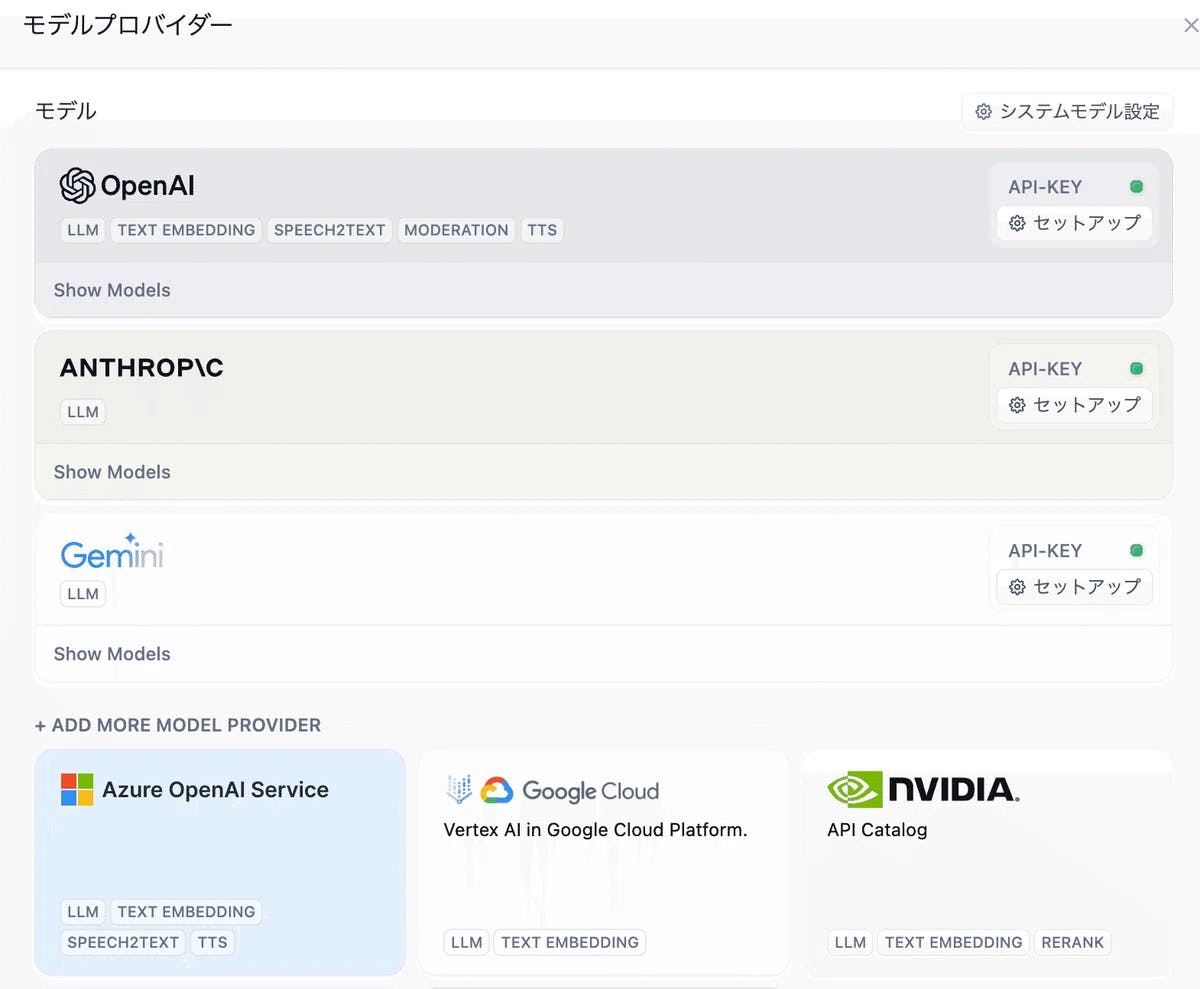Screen dimensions: 1200x989
Task: Expand Show Models under Anthropic
Action: 112,472
